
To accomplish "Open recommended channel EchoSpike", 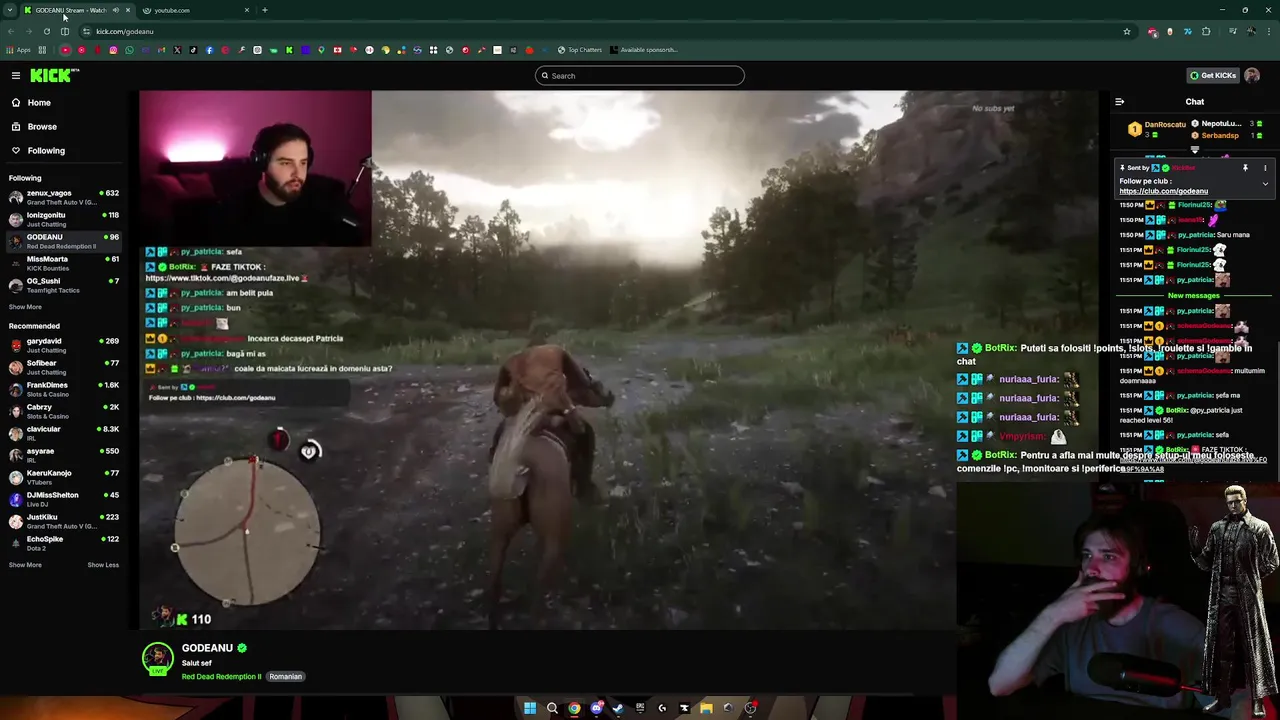I will click(x=64, y=543).
